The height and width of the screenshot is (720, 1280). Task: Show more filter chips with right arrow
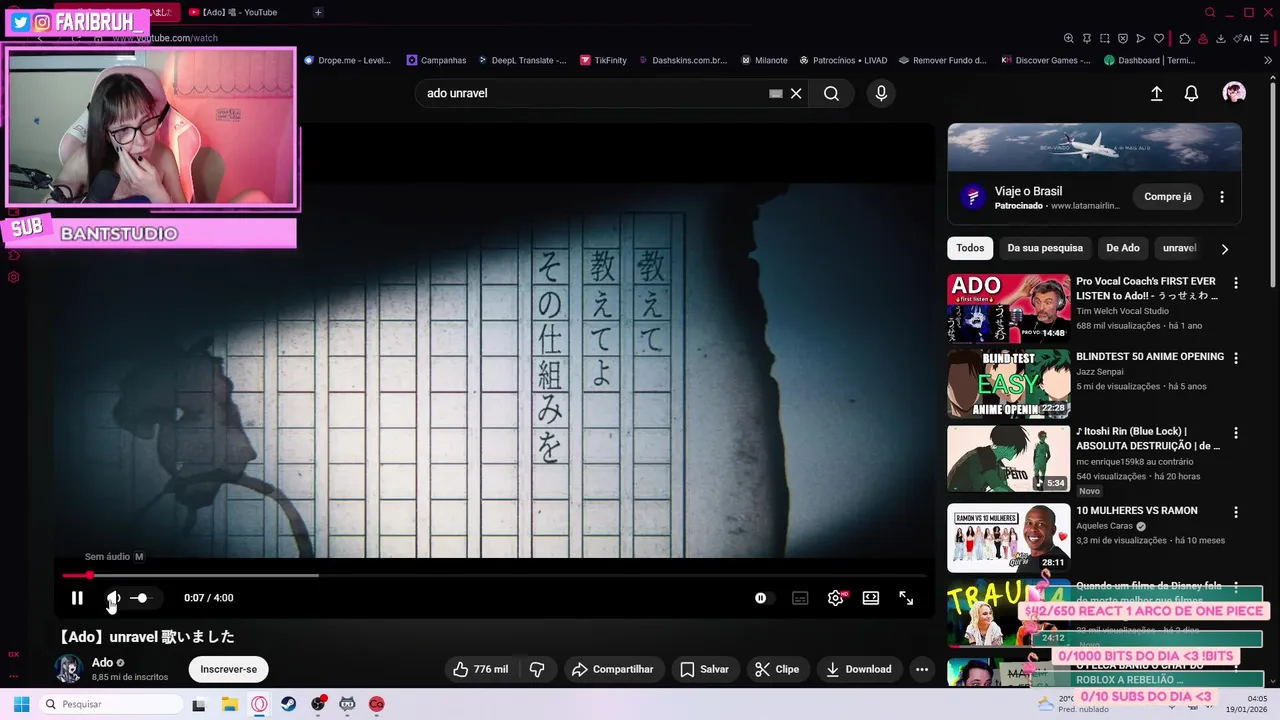[1224, 249]
